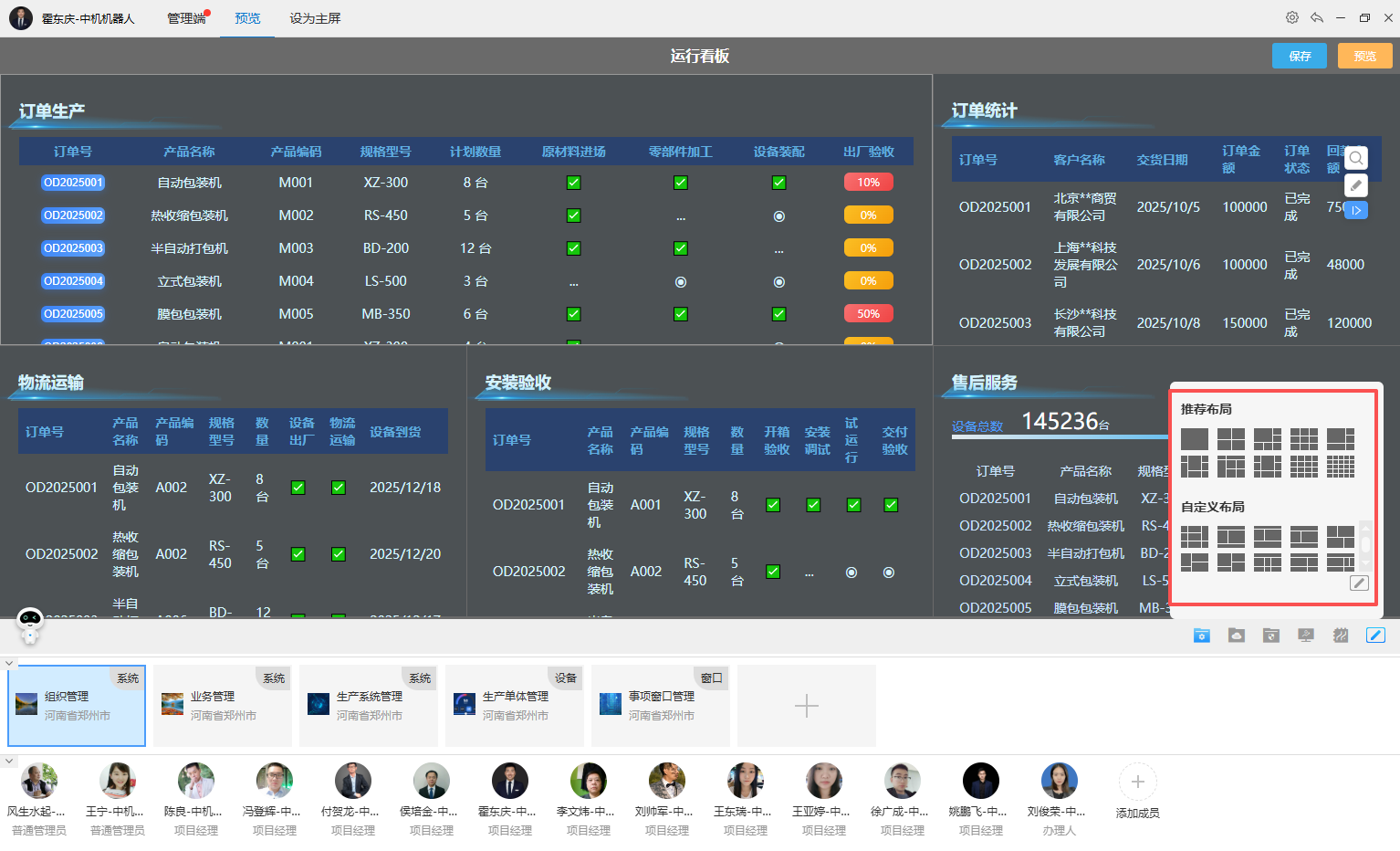Click the orange 预览 button
The height and width of the screenshot is (851, 1400).
coord(1364,56)
